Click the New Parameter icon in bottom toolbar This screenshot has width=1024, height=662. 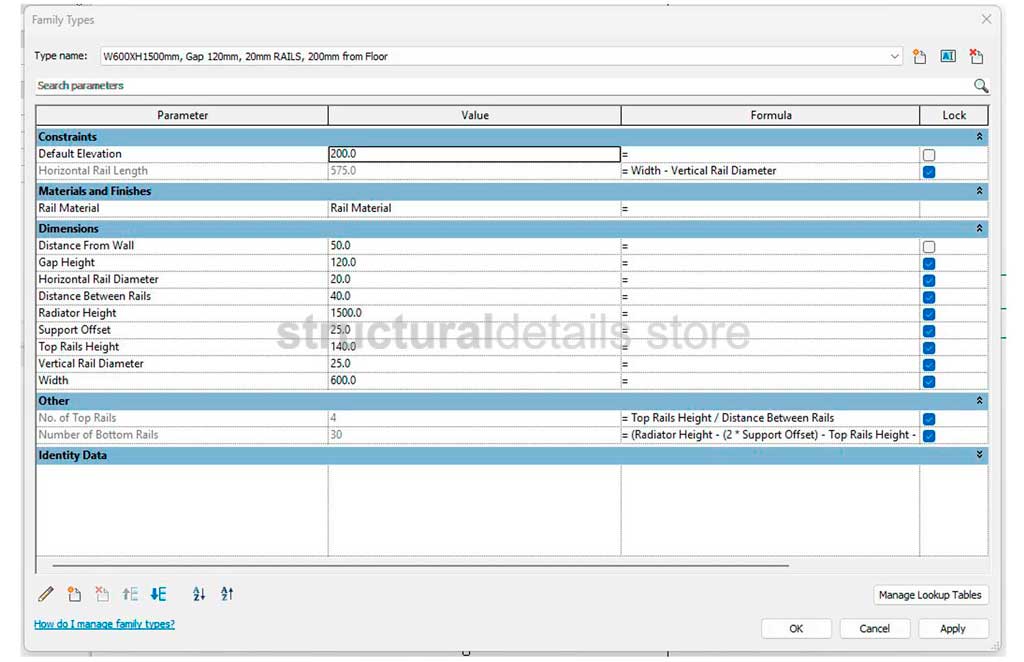tap(74, 594)
